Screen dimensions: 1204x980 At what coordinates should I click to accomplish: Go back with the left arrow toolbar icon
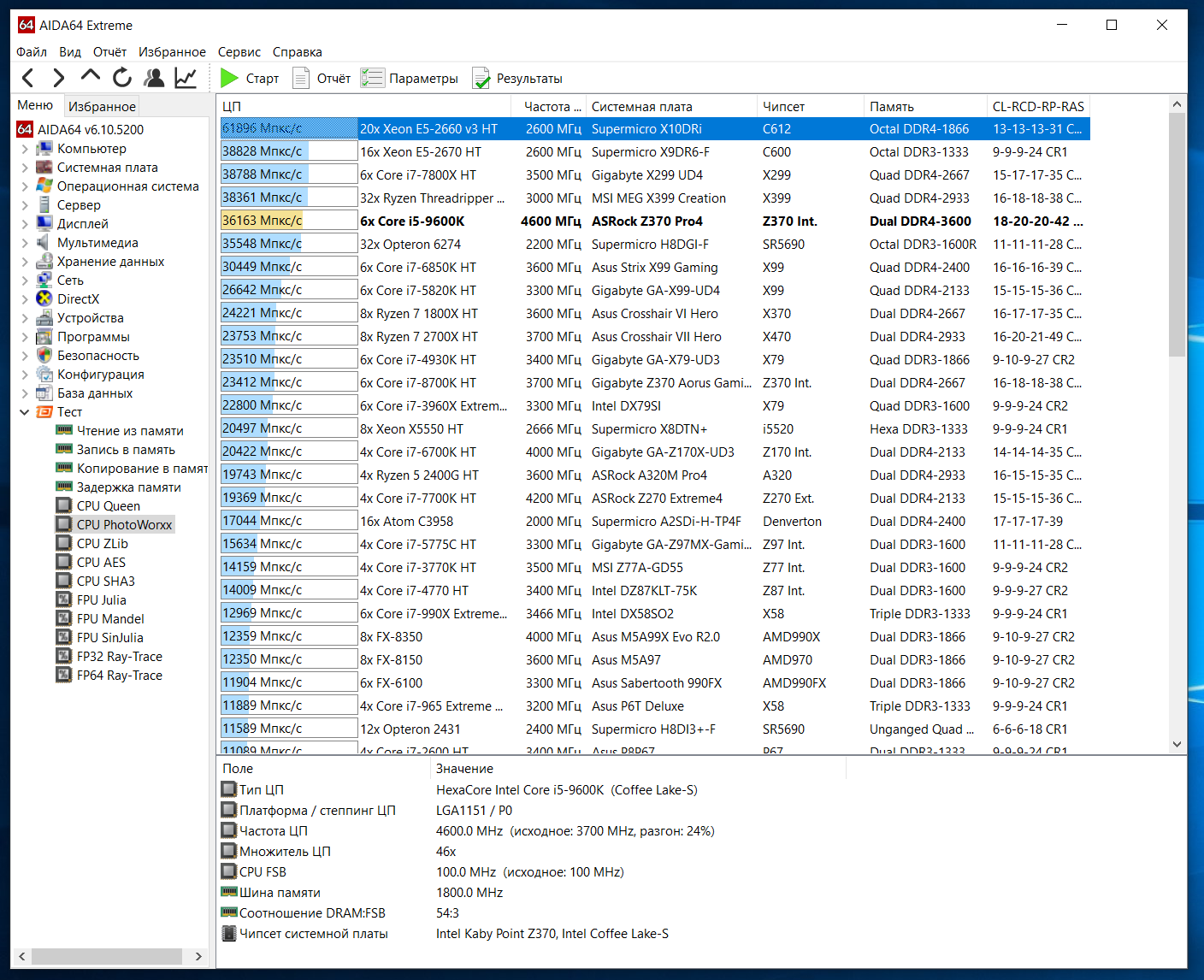28,79
